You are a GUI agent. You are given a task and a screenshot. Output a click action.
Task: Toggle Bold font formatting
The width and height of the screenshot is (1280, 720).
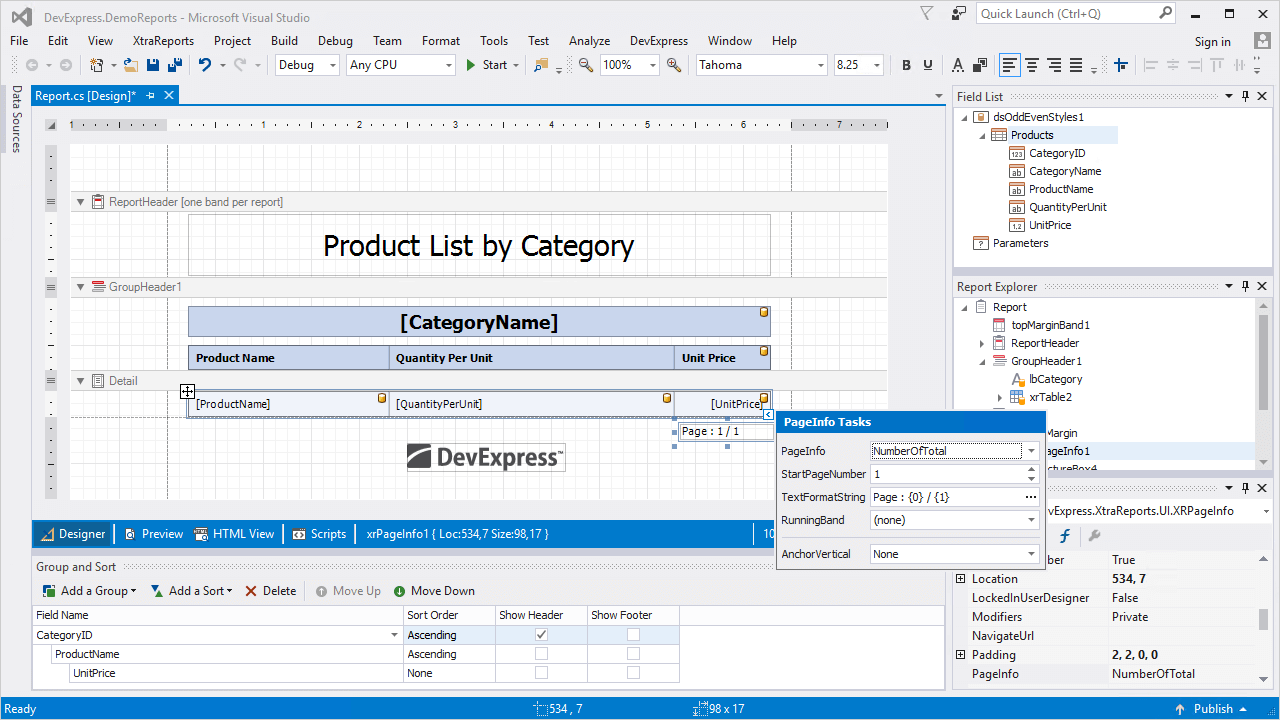[906, 65]
